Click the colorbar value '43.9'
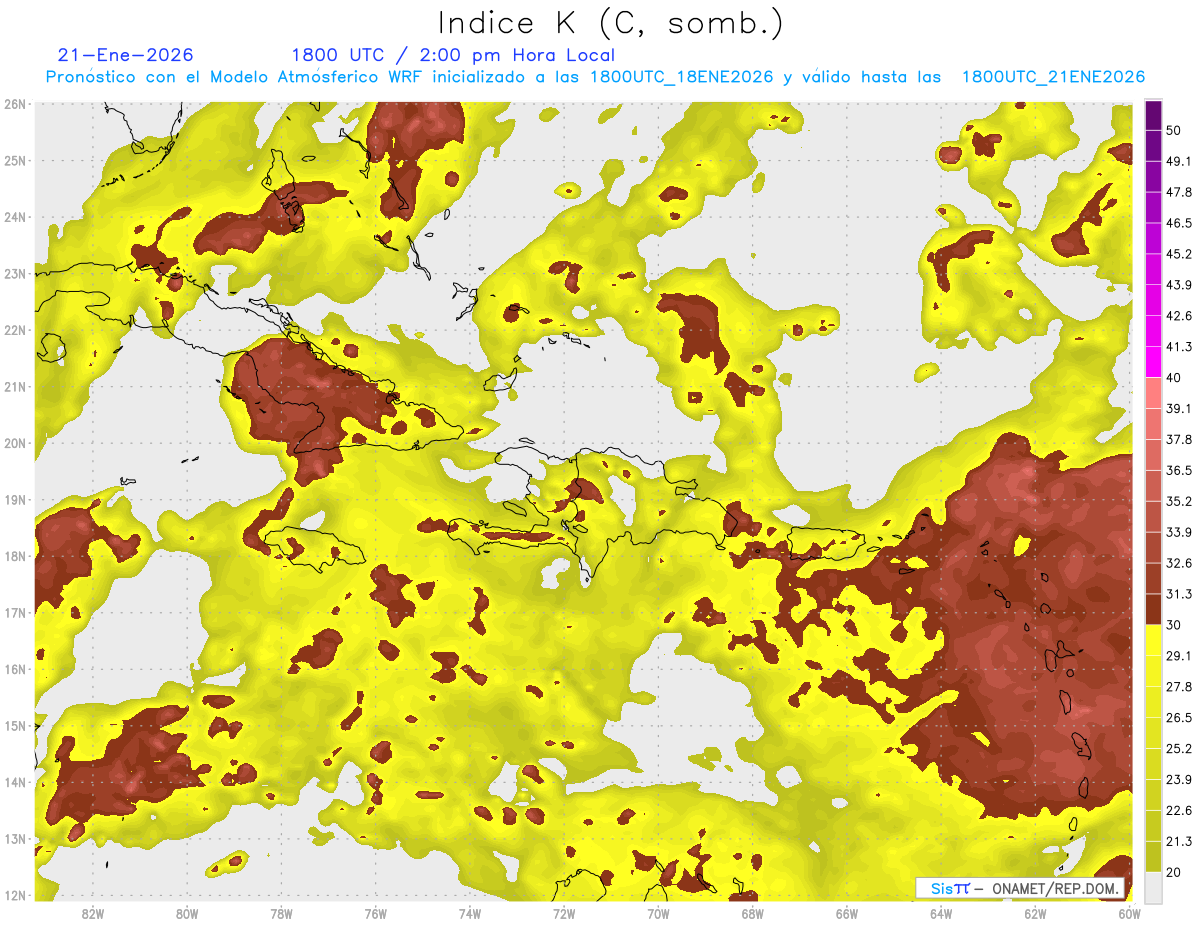1200x927 pixels. coord(1179,285)
